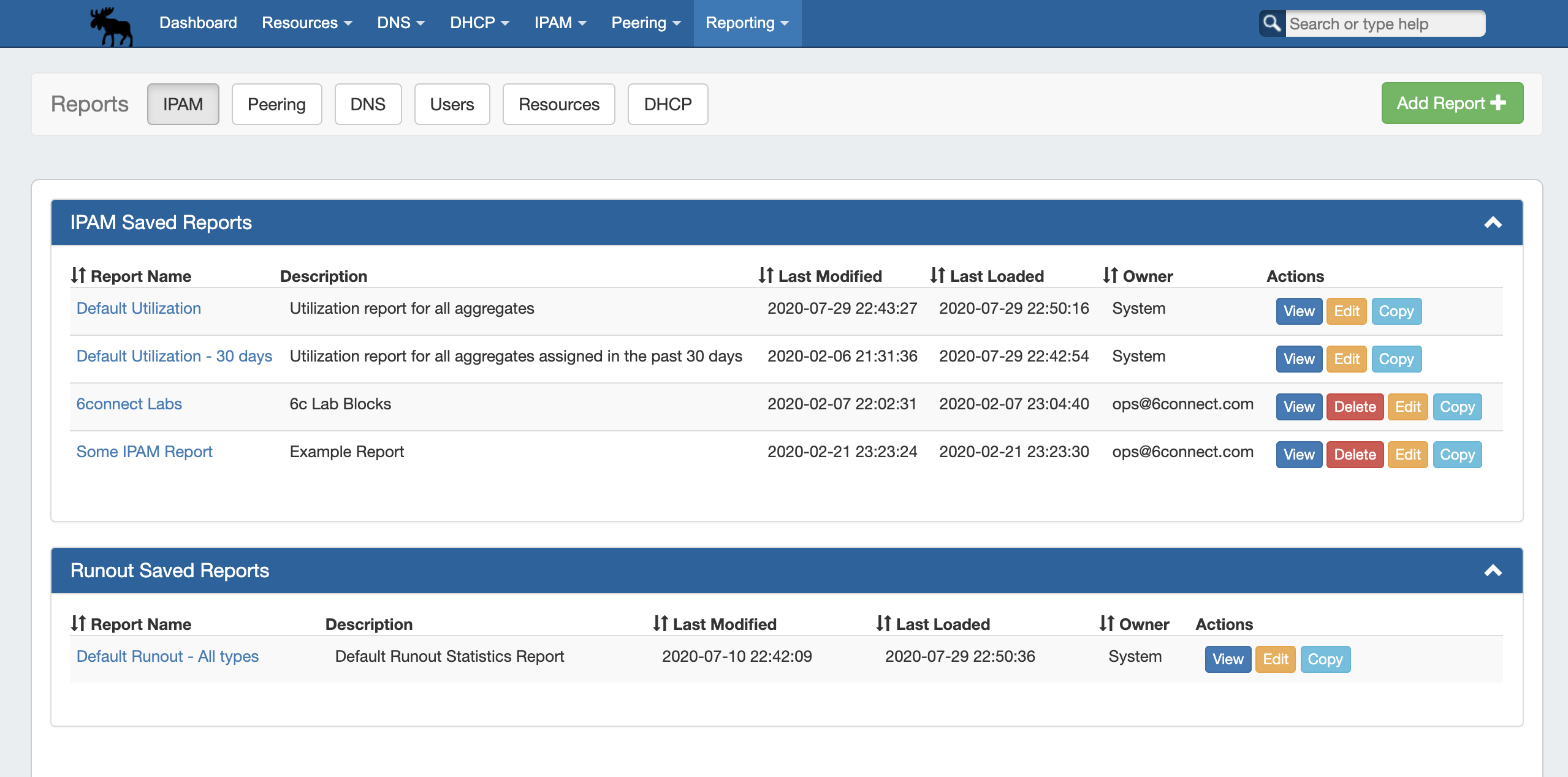Viewport: 1568px width, 777px height.
Task: Open the Resources dropdown in navbar
Action: (306, 23)
